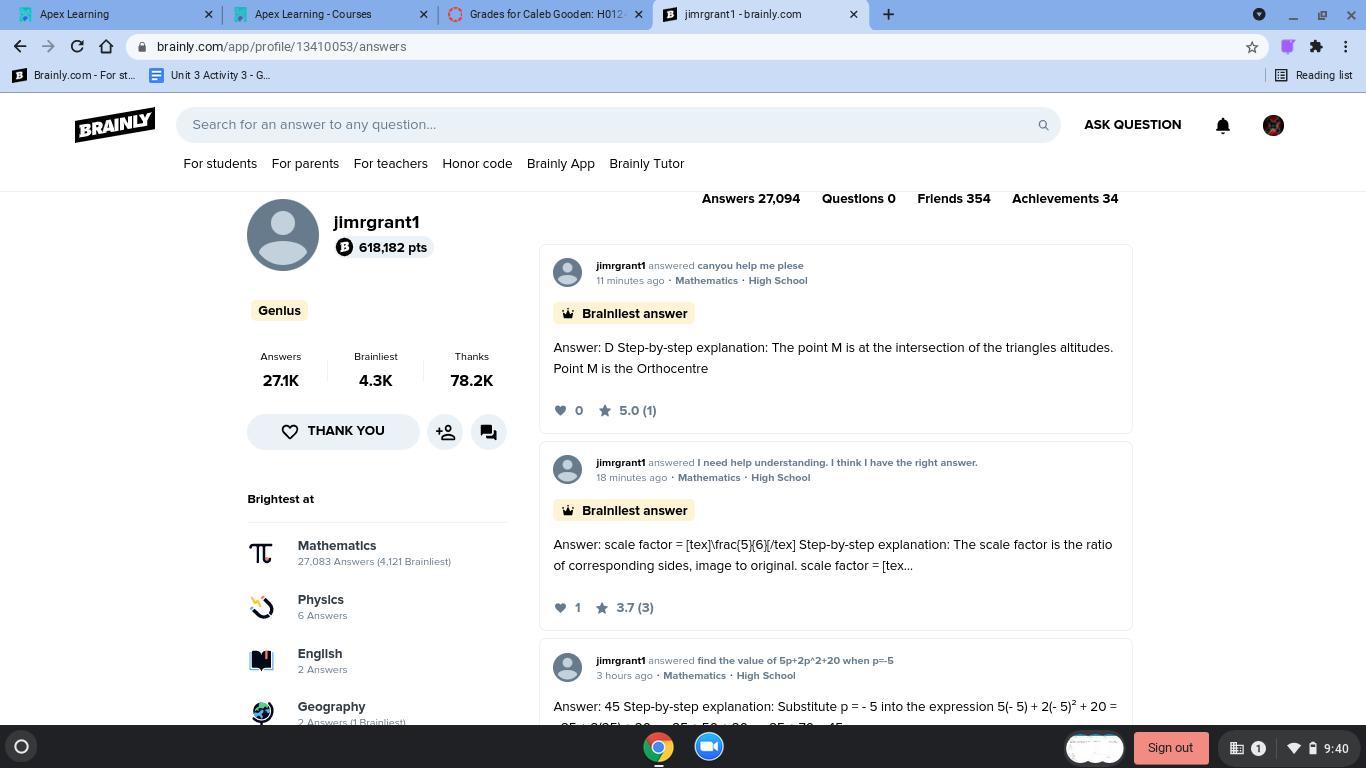Open the 'find the value of 5p+2p^2+20' question
Image resolution: width=1366 pixels, height=768 pixels.
point(795,661)
